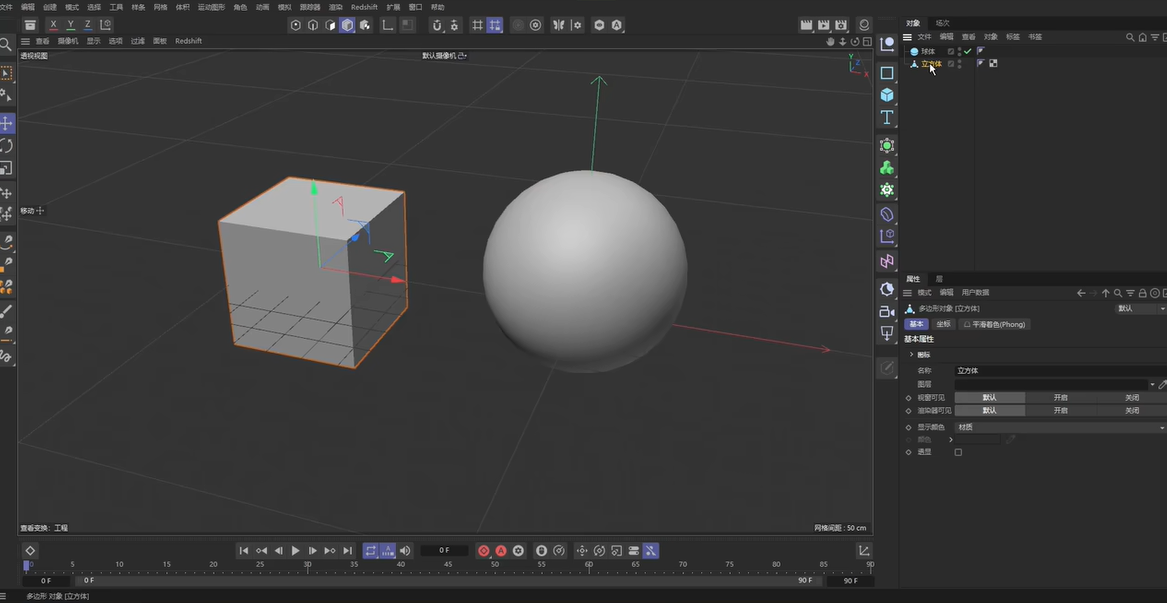Toggle viewport visibility dot for 立方体
The height and width of the screenshot is (603, 1167).
(x=959, y=61)
